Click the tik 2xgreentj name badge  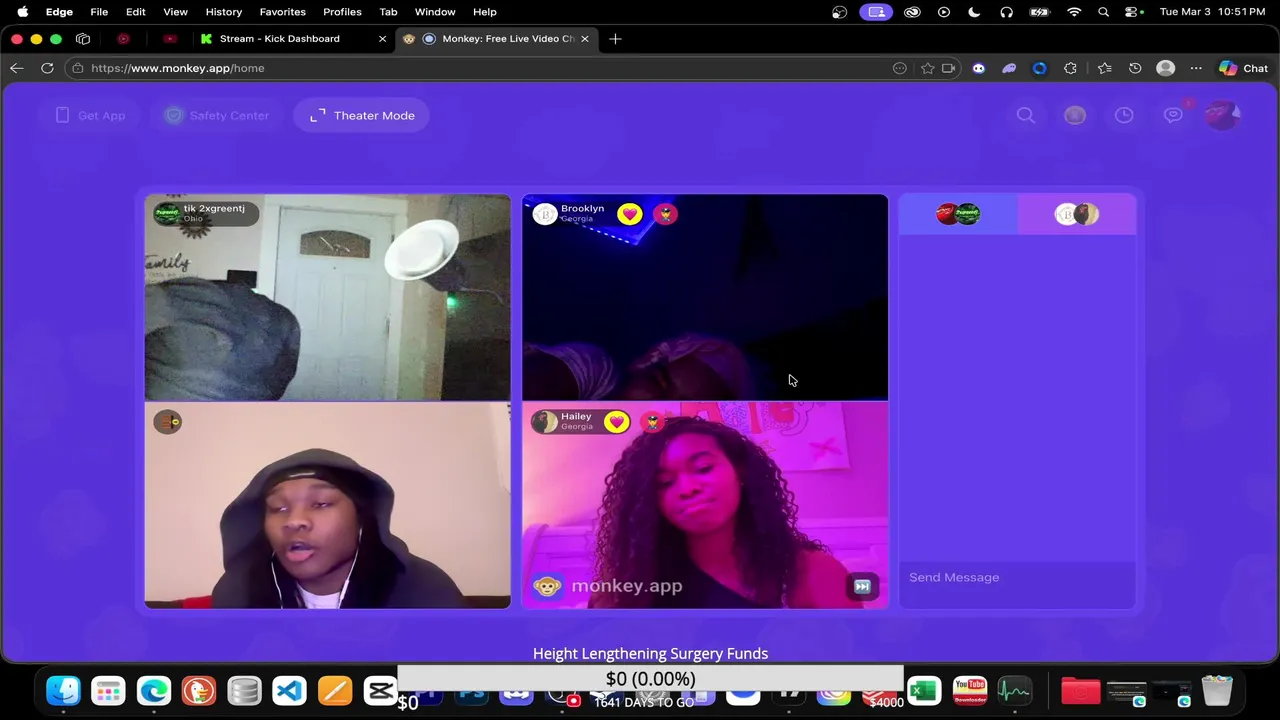pyautogui.click(x=206, y=213)
